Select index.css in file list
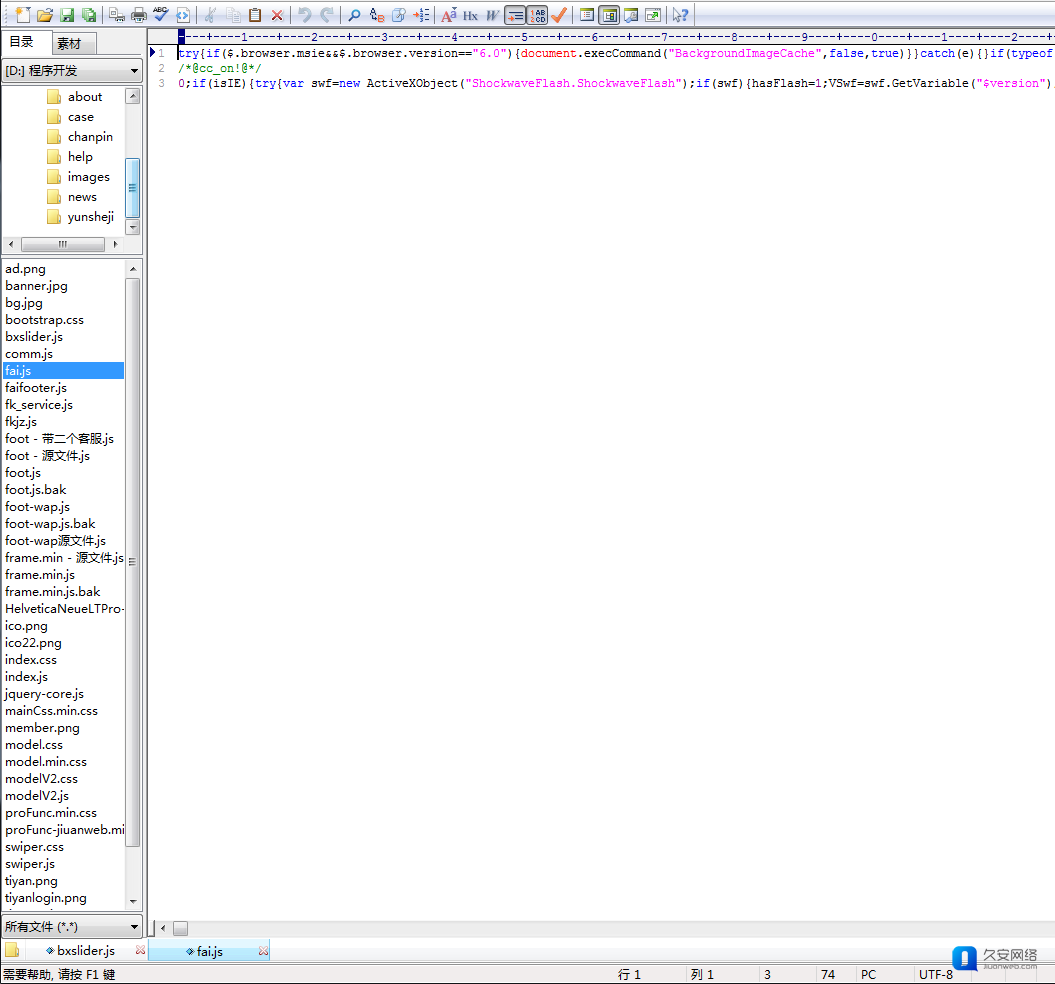This screenshot has width=1055, height=984. (31, 660)
